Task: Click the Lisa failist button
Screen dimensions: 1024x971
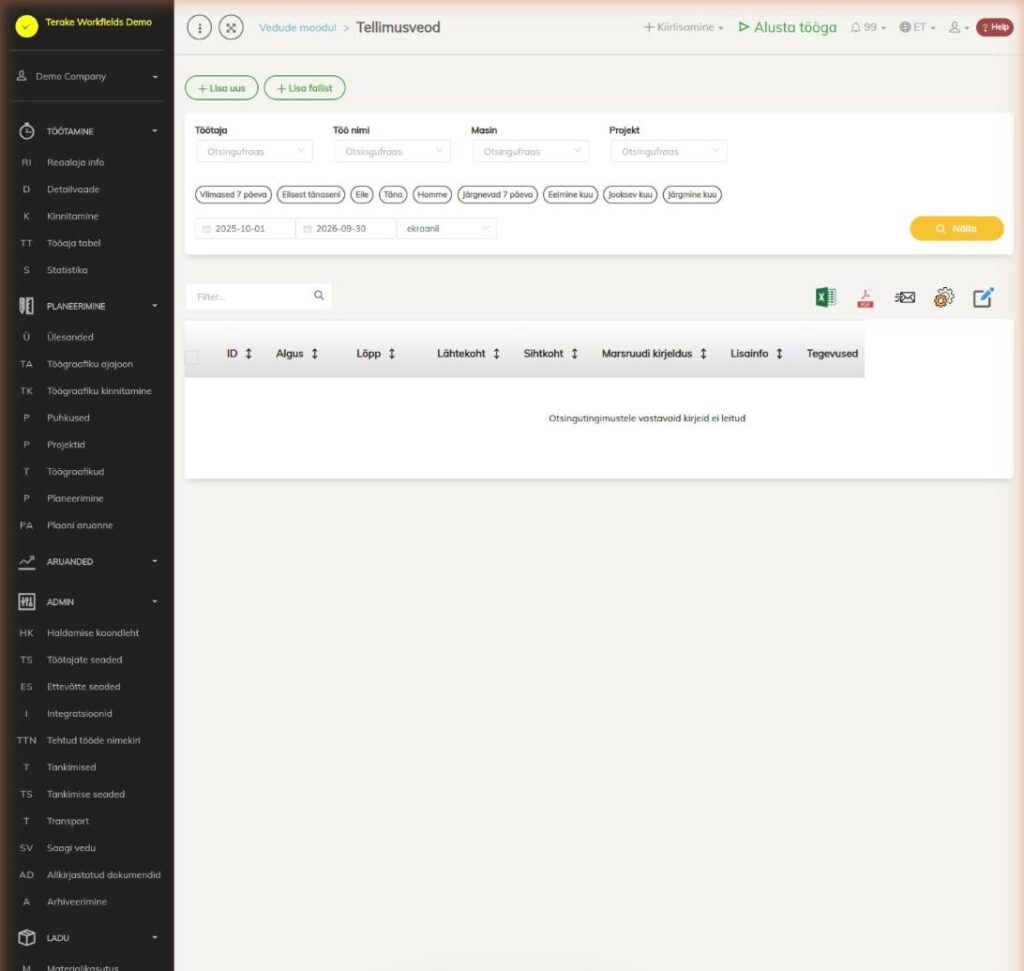Action: [304, 88]
